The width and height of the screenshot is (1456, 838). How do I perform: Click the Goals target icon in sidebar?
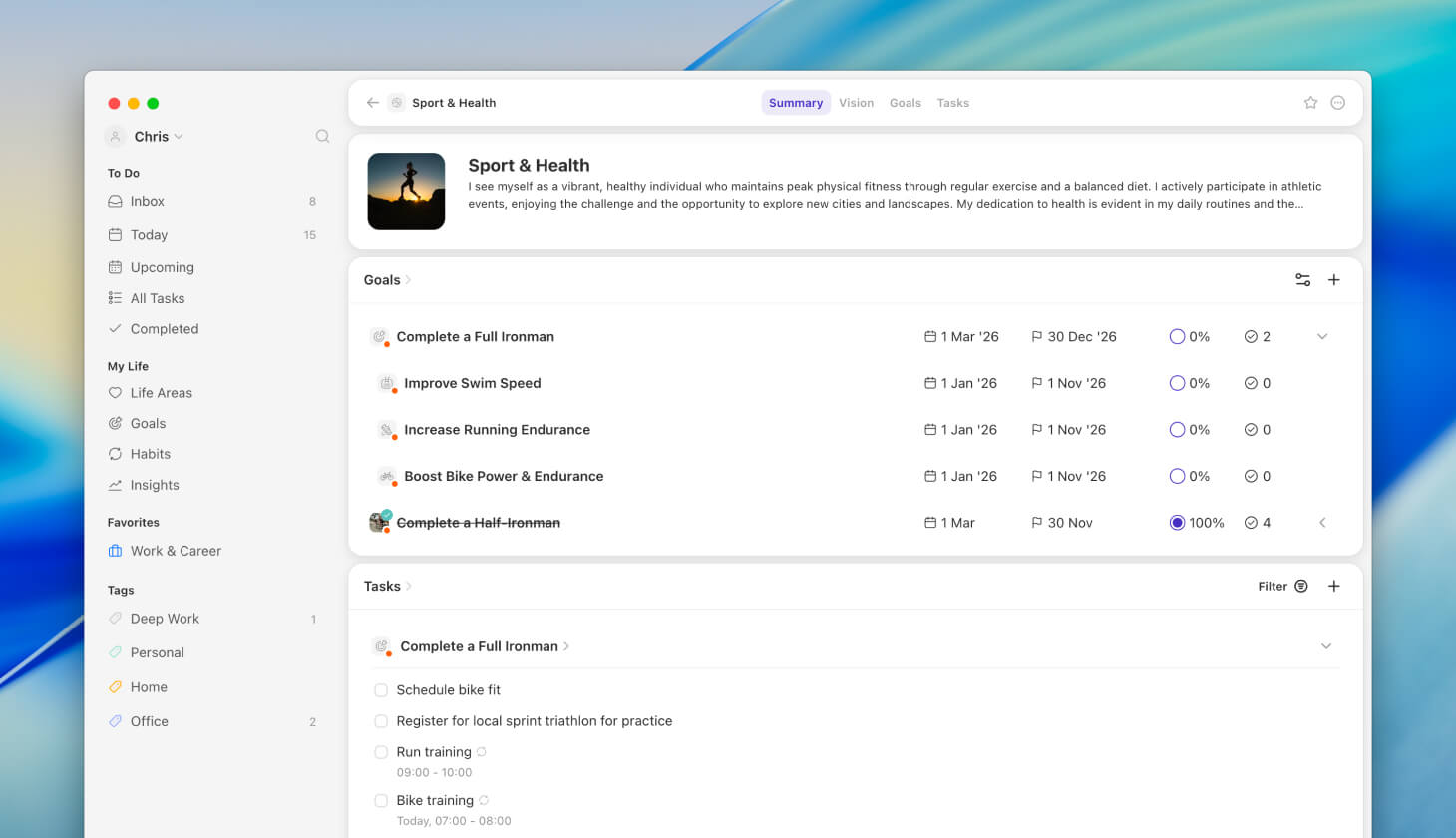[115, 423]
